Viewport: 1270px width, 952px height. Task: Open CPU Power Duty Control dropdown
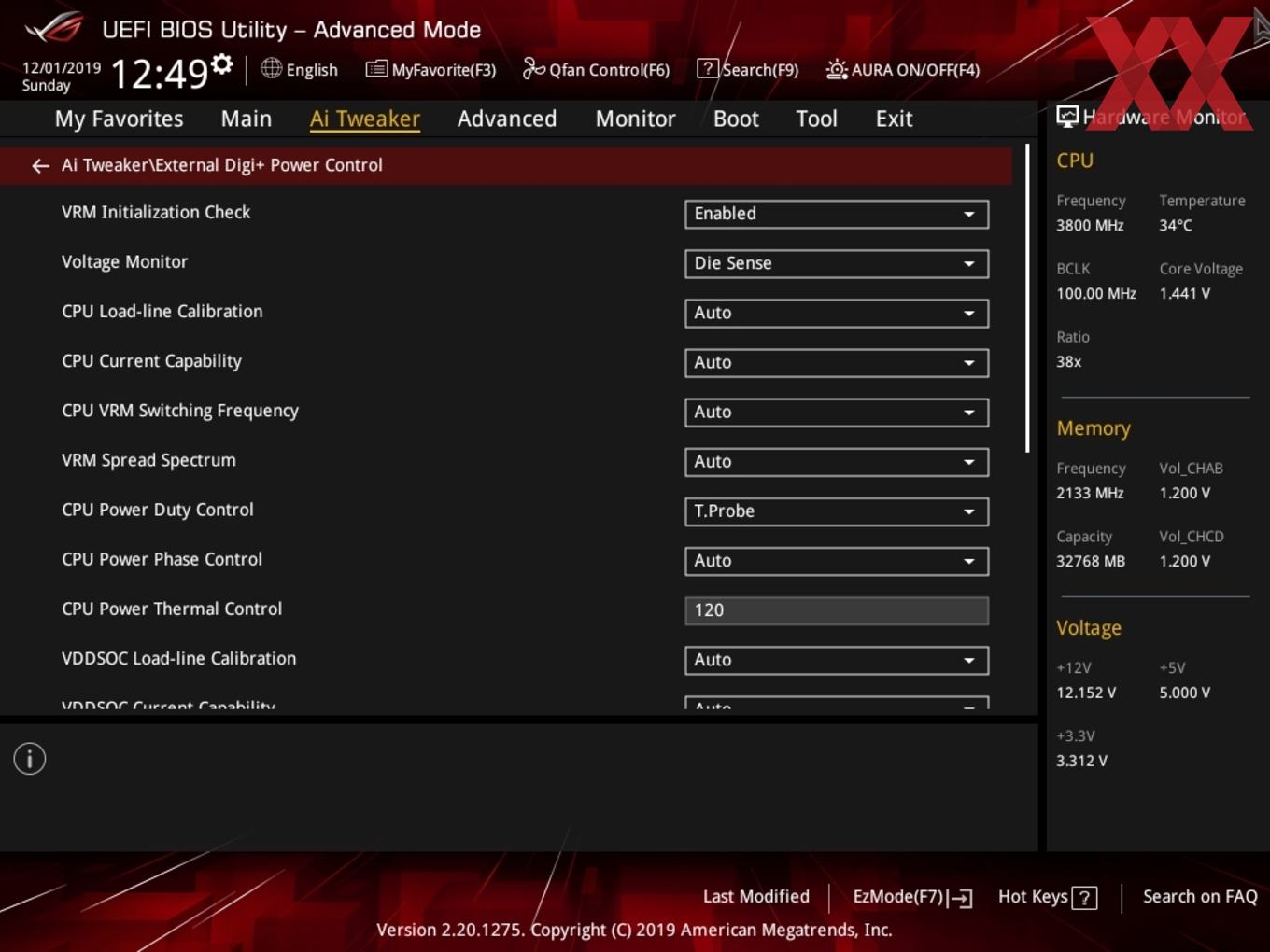click(836, 511)
